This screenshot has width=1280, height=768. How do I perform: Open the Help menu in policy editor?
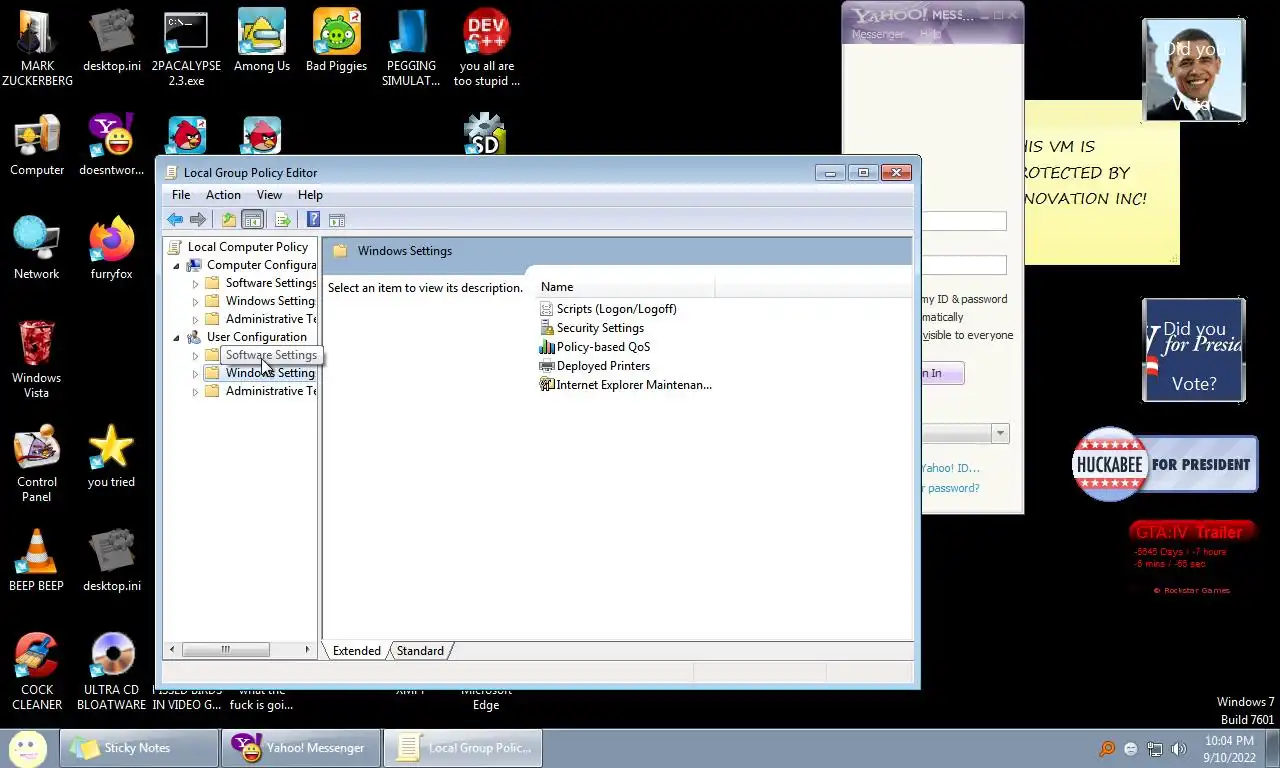tap(310, 195)
